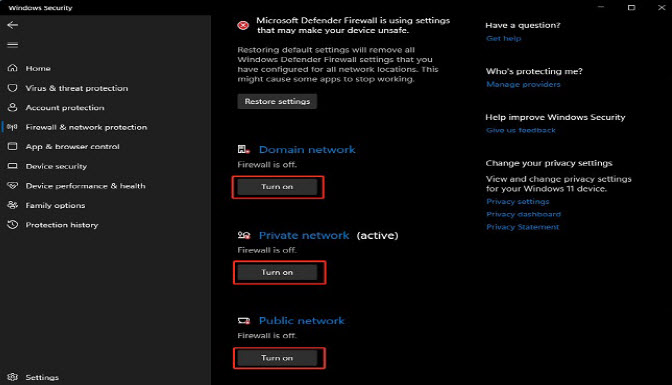Click the back arrow icon

(x=12, y=25)
